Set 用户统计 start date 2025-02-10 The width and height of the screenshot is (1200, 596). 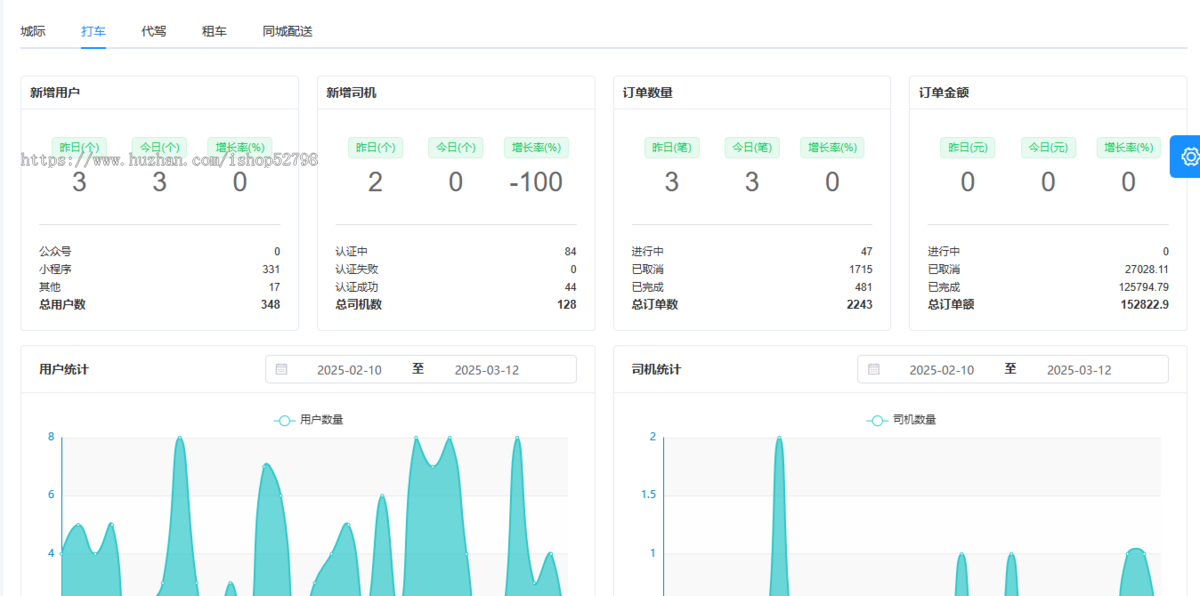[x=349, y=370]
